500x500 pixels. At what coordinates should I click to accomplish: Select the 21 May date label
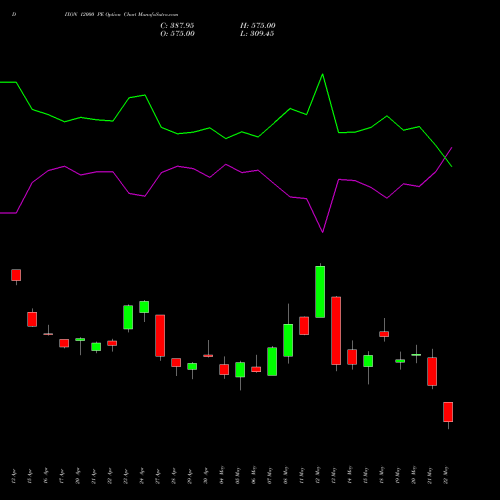(430, 475)
